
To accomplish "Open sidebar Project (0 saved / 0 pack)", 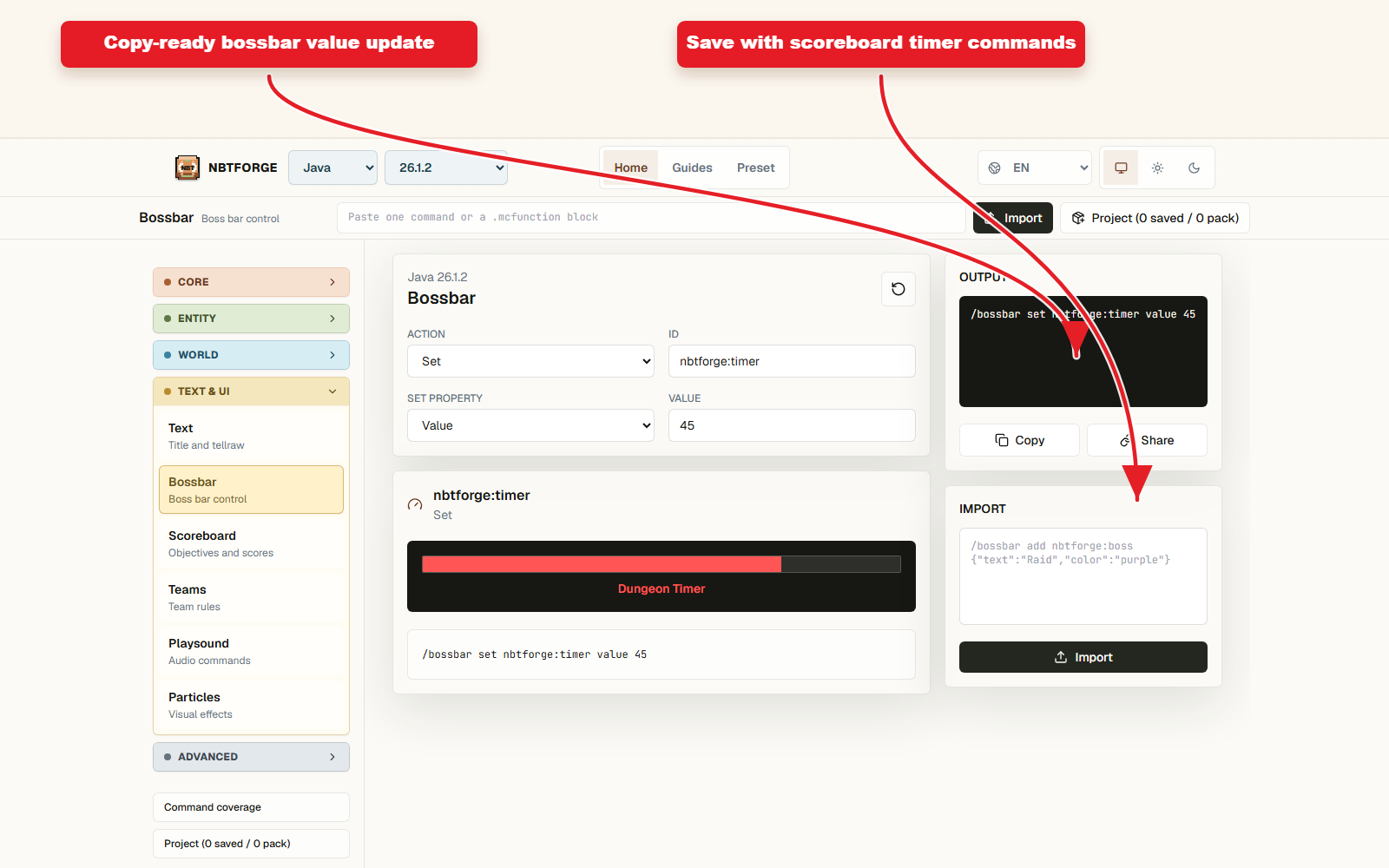I will (x=251, y=844).
